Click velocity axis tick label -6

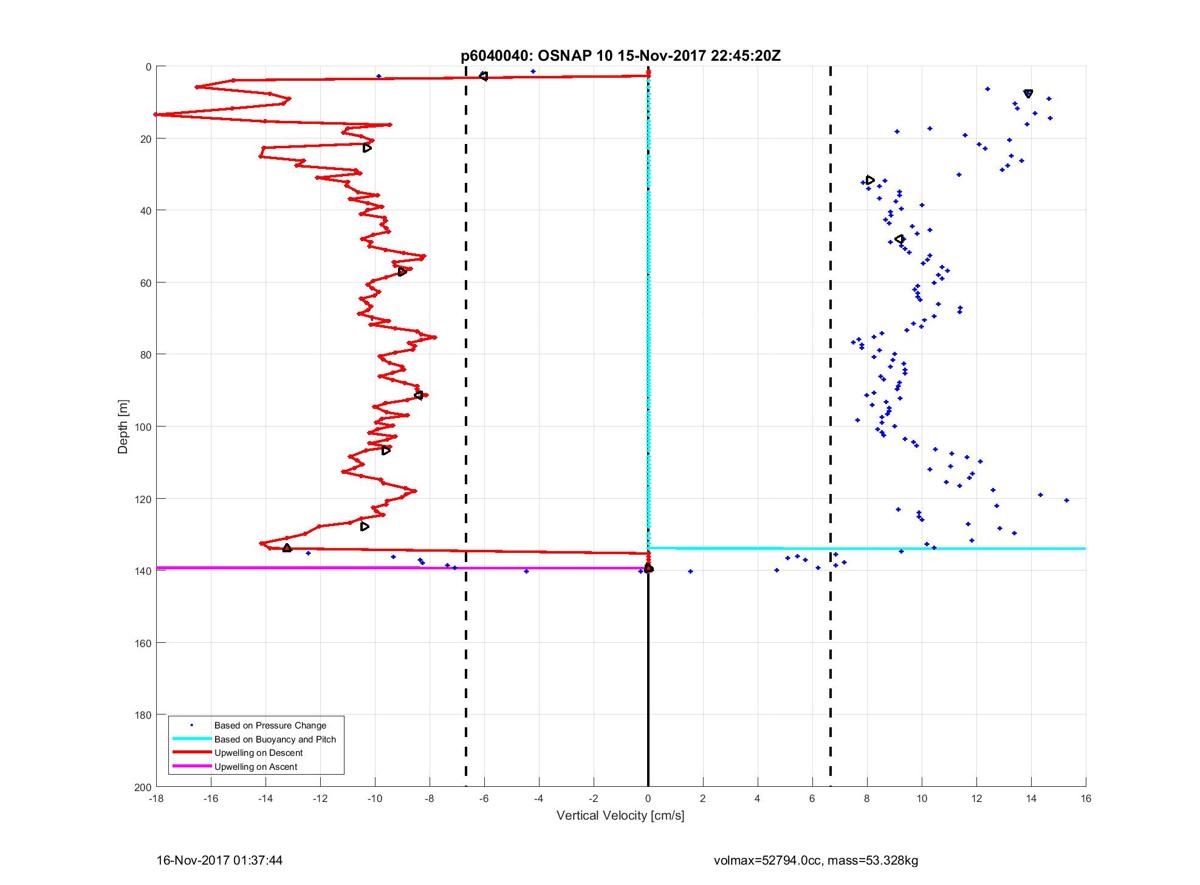click(484, 799)
